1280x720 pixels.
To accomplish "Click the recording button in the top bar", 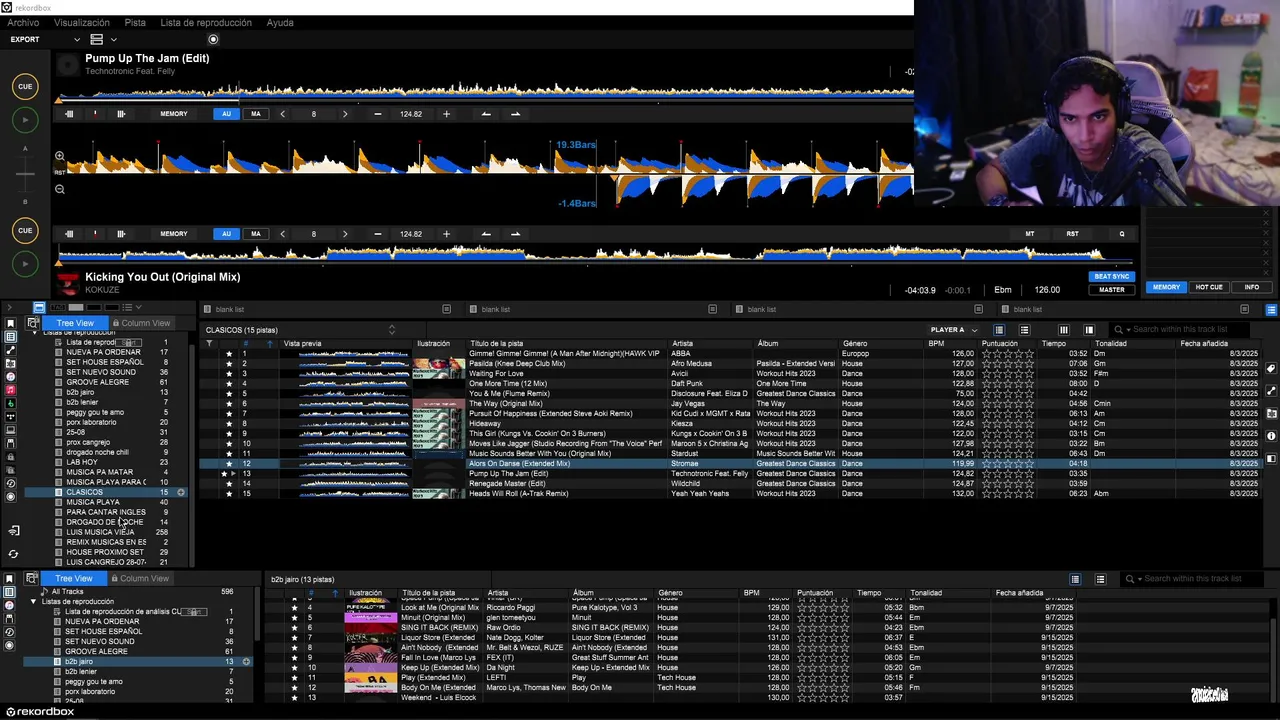I will point(213,40).
